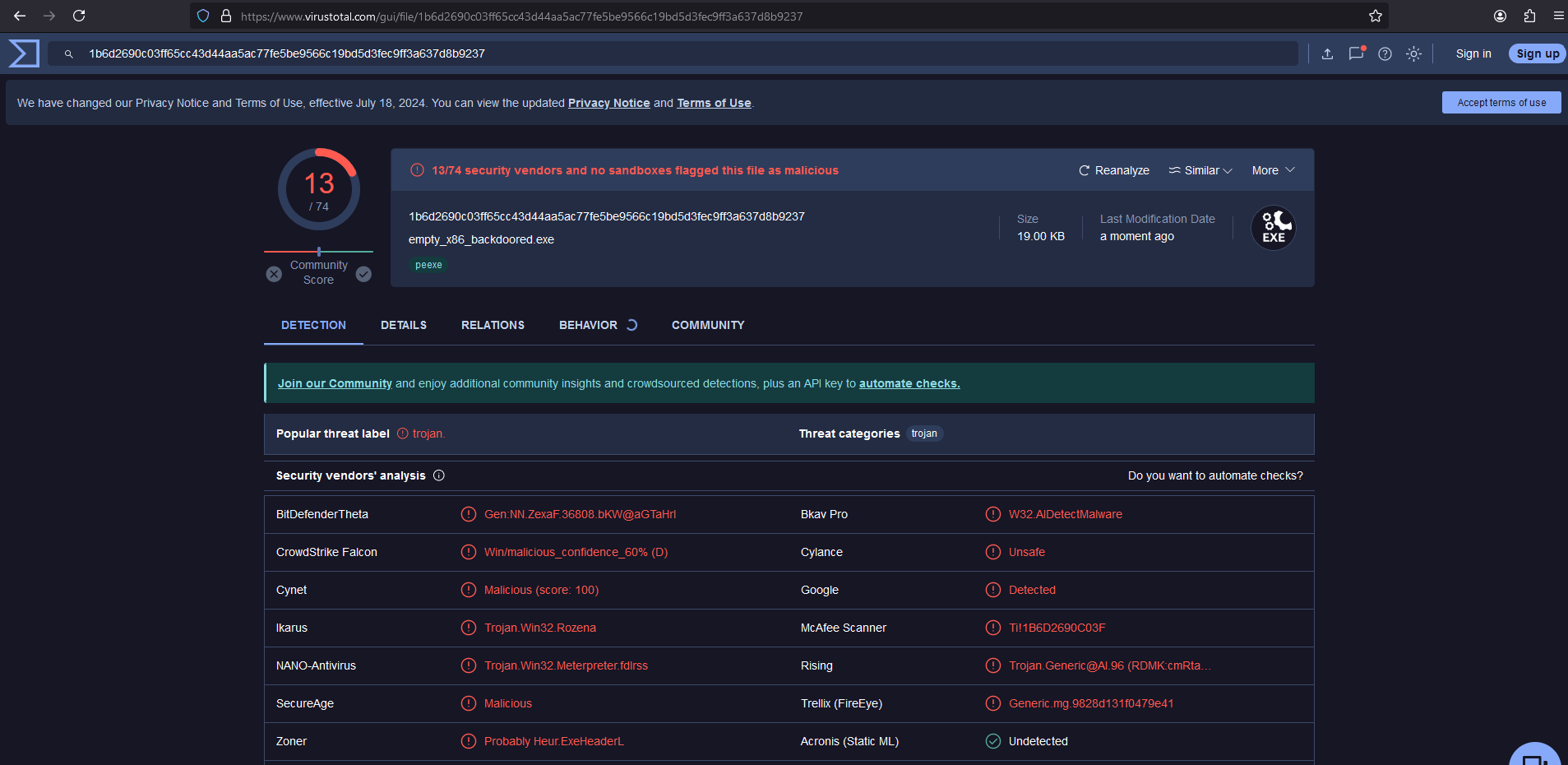Image resolution: width=1568 pixels, height=765 pixels.
Task: Click the 13/74 detection score gauge
Action: [x=319, y=189]
